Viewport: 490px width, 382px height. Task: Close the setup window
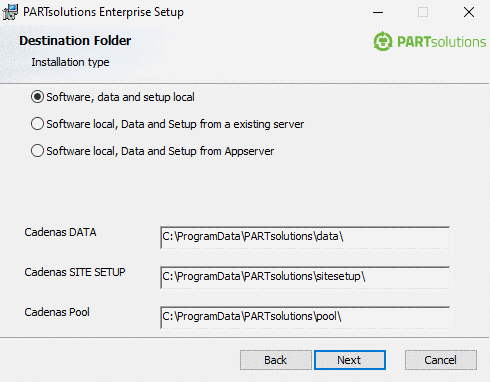click(469, 12)
